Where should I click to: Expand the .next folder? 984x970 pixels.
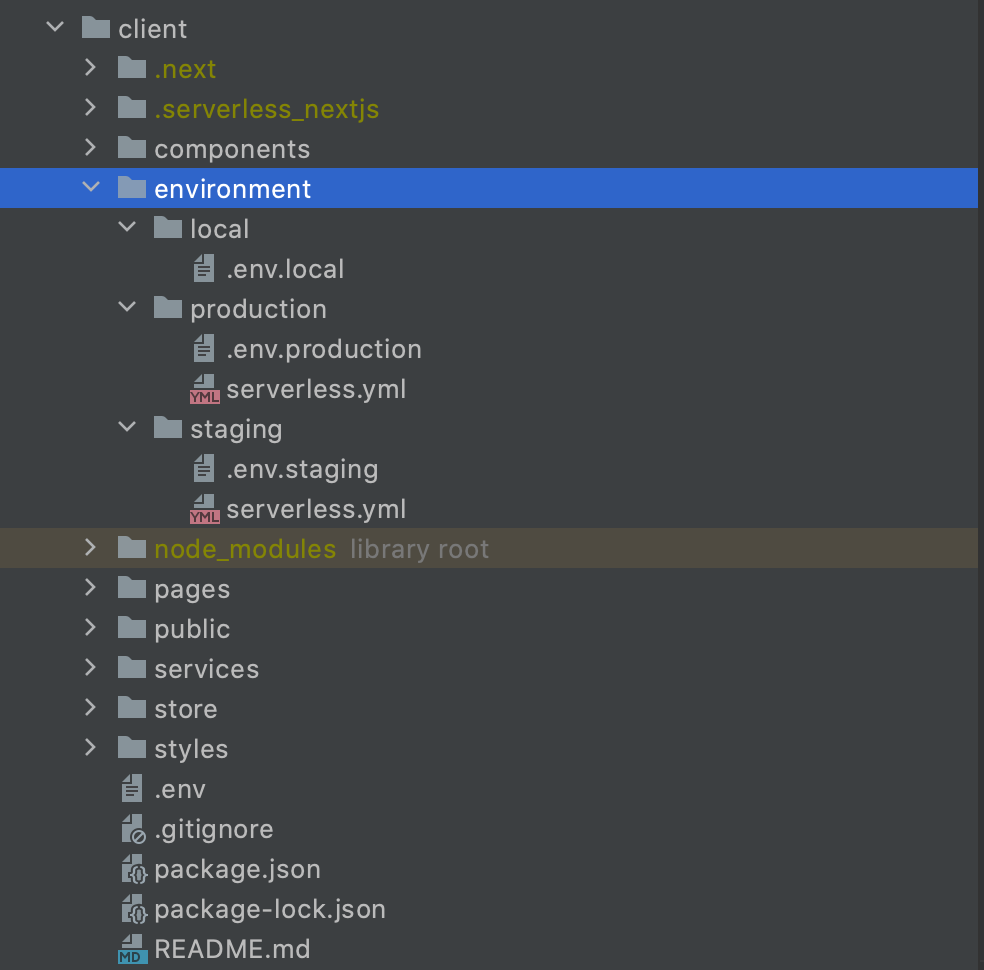[x=91, y=68]
